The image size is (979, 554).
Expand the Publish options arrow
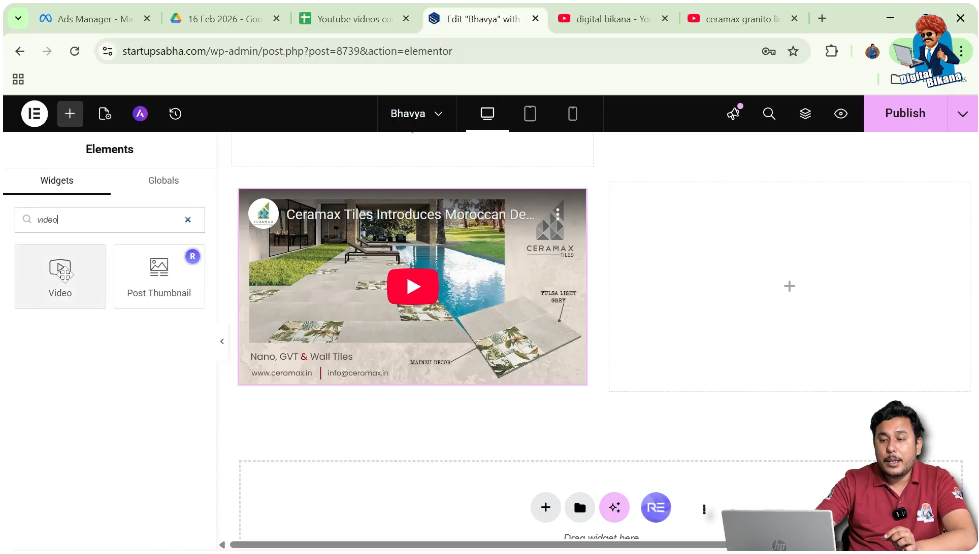pos(962,114)
